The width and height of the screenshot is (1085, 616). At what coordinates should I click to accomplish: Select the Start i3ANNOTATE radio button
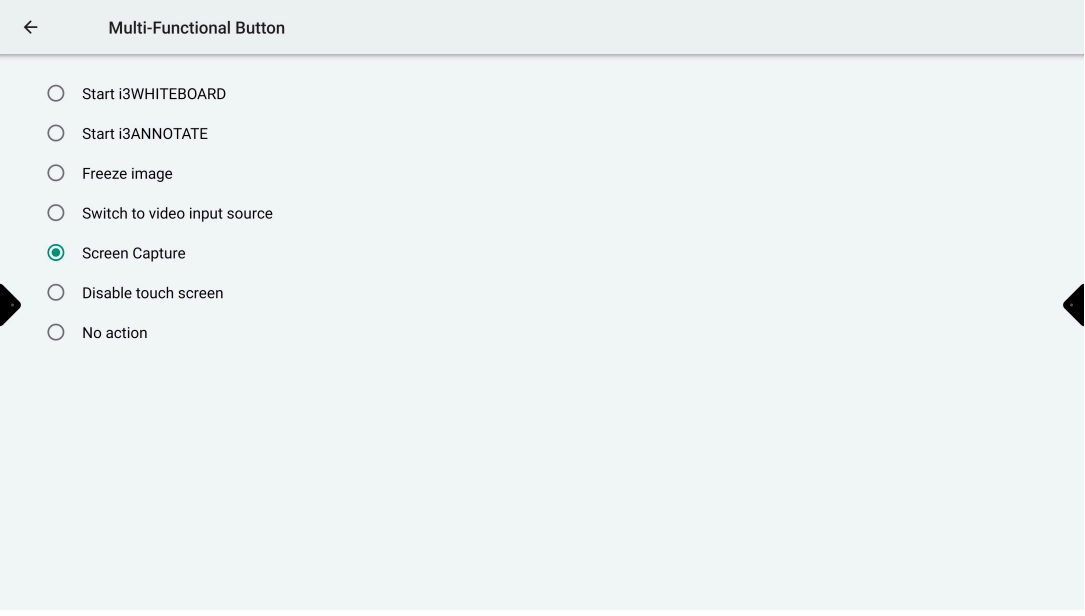coord(56,134)
